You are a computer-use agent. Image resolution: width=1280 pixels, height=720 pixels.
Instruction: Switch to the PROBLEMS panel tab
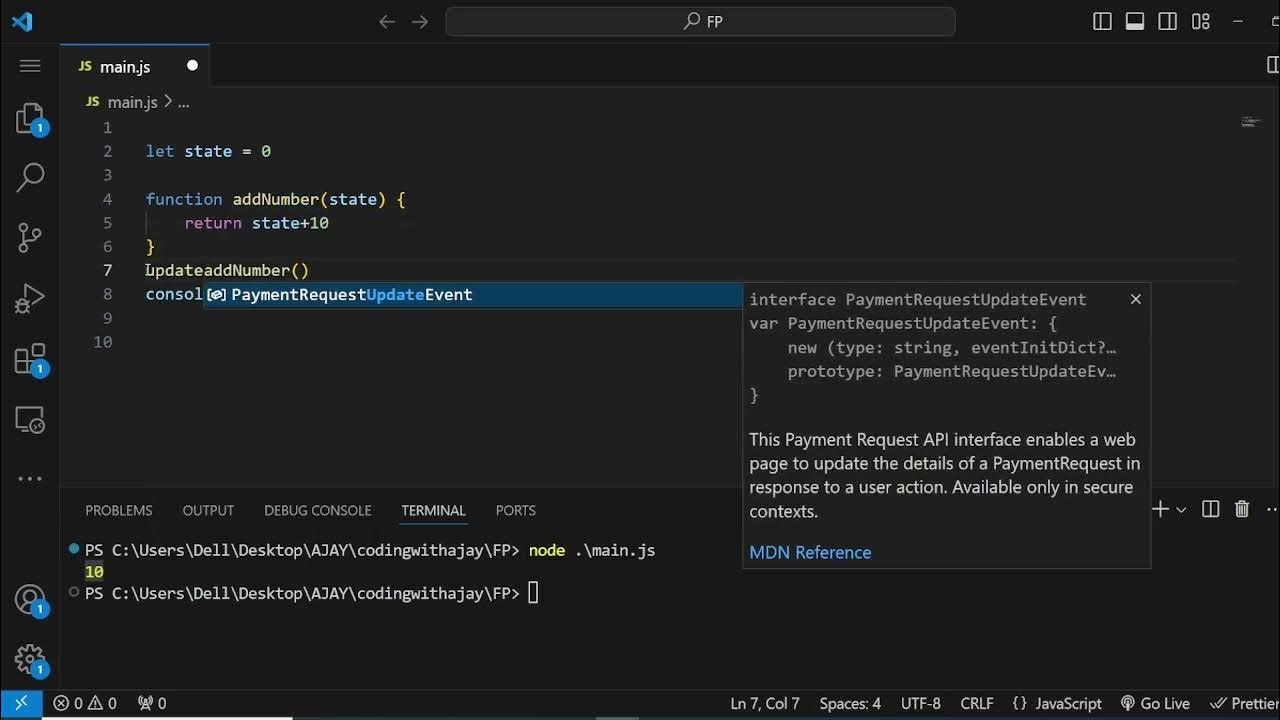pyautogui.click(x=119, y=510)
